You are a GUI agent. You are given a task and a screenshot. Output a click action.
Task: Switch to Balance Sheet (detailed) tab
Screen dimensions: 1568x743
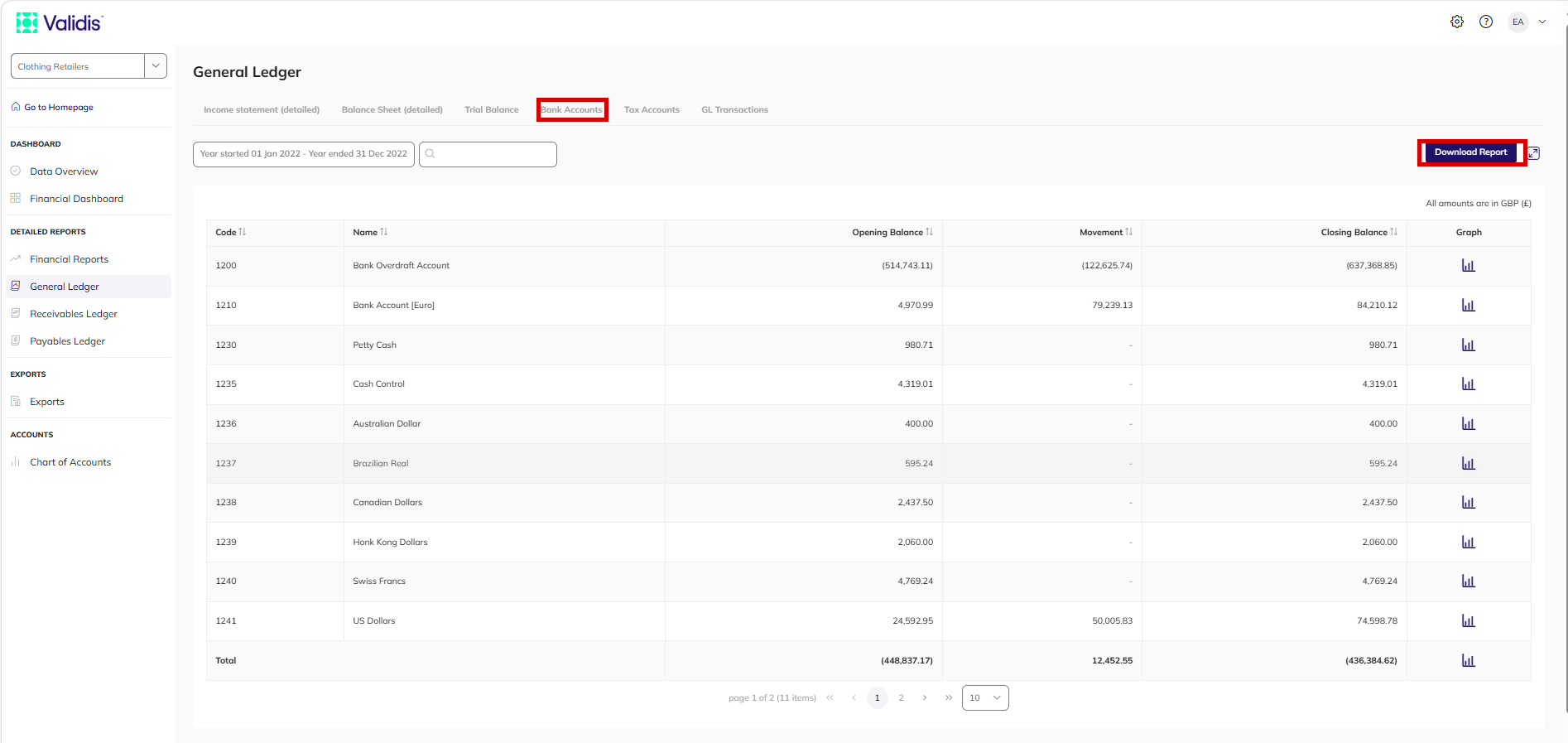coord(392,109)
